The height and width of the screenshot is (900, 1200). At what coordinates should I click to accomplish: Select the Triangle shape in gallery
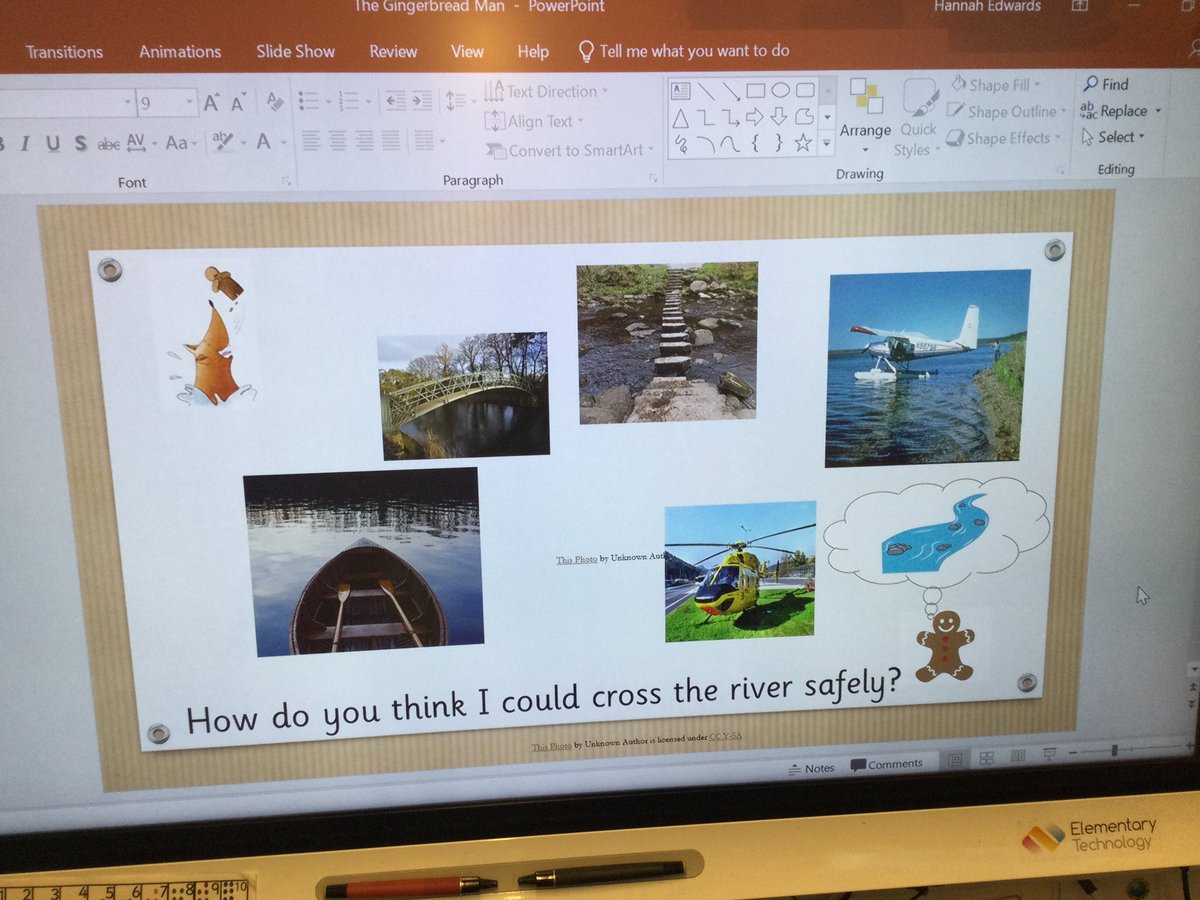coord(680,117)
